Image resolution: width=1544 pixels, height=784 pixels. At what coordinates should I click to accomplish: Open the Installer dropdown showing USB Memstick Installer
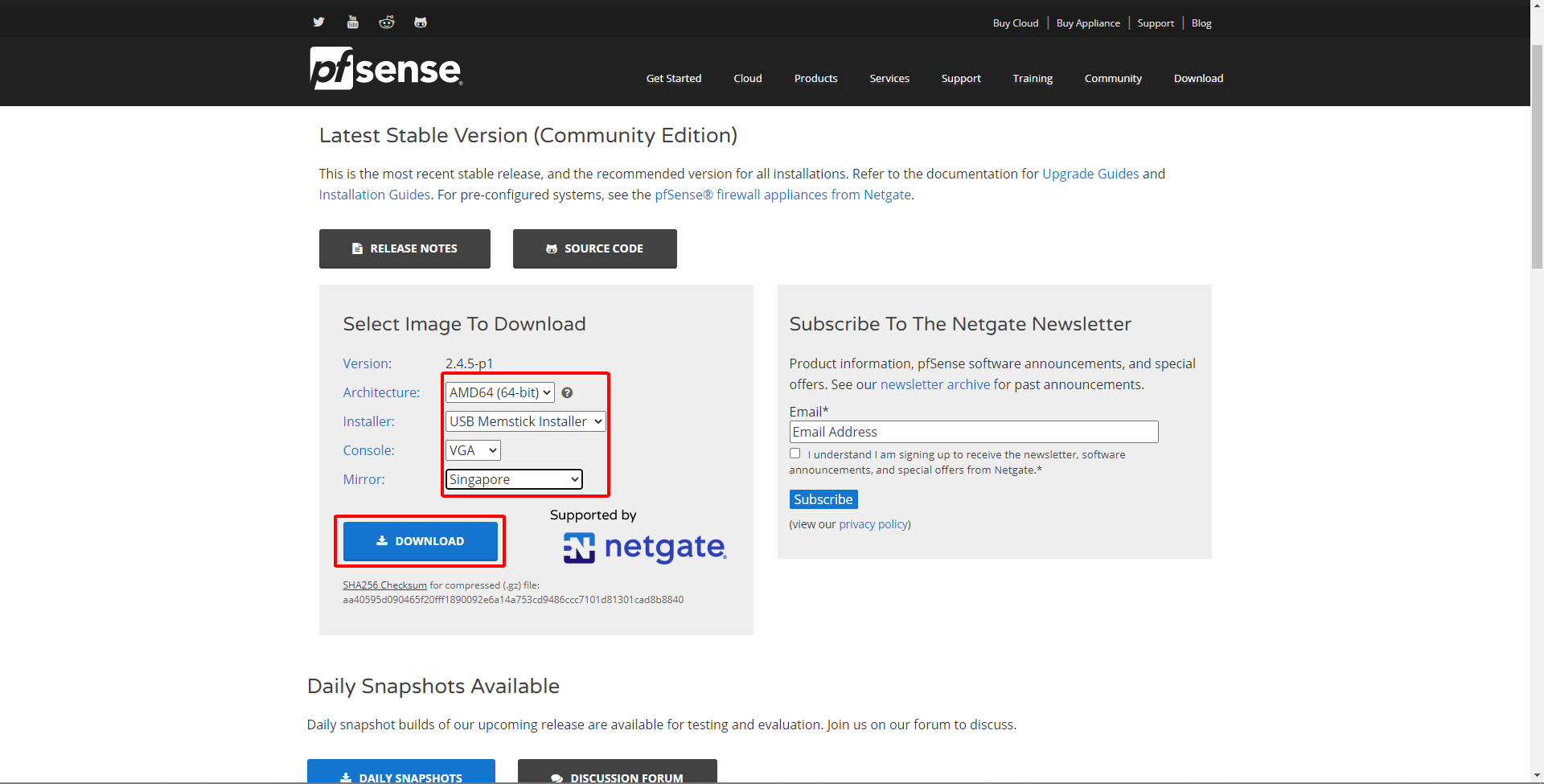[524, 421]
